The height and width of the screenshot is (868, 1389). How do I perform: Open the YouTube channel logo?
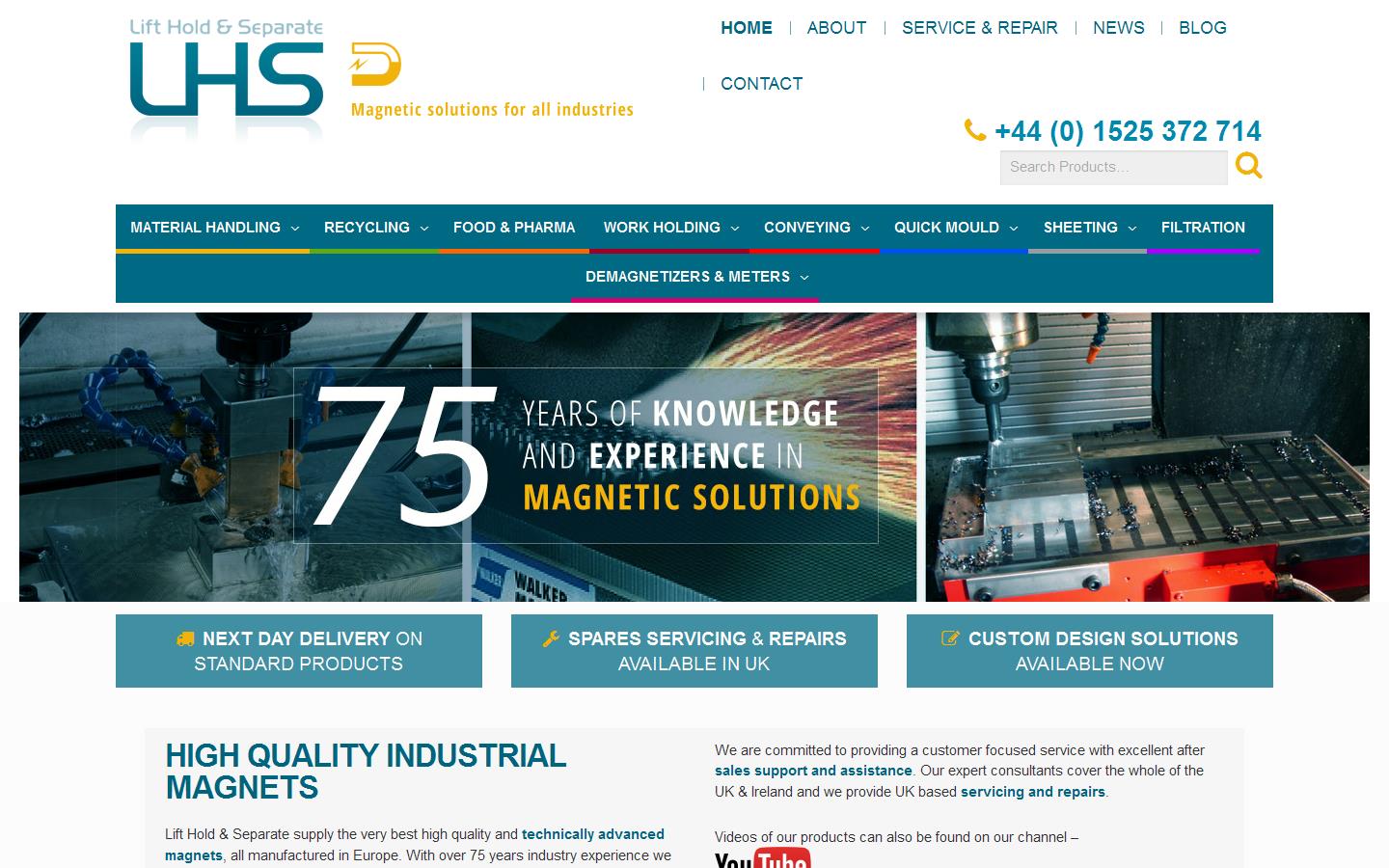point(762,857)
